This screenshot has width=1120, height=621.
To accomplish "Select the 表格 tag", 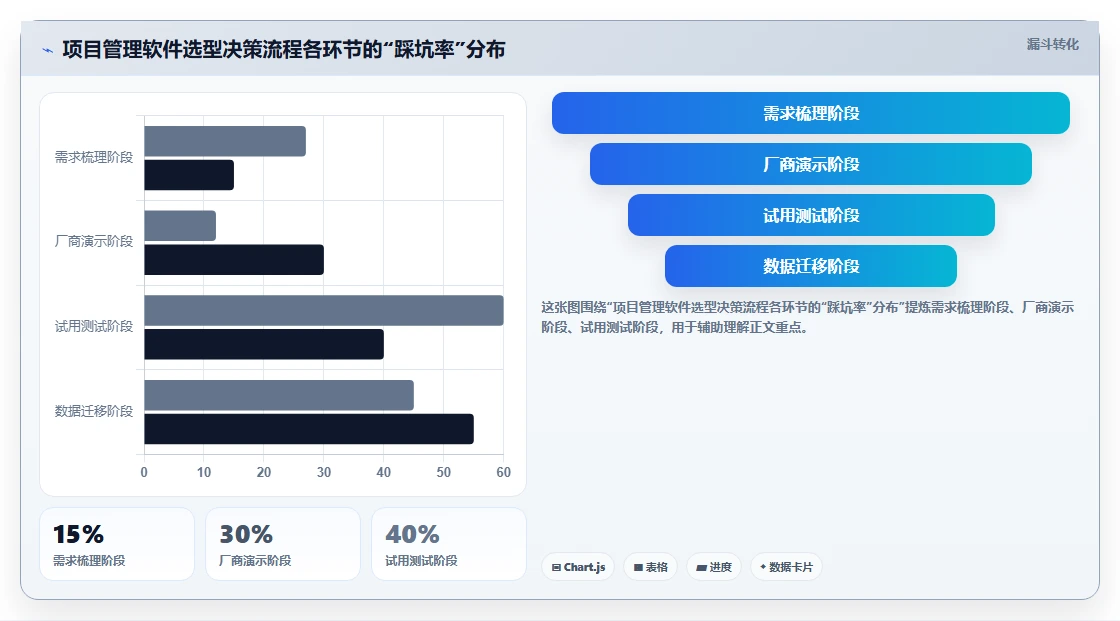I will [650, 567].
